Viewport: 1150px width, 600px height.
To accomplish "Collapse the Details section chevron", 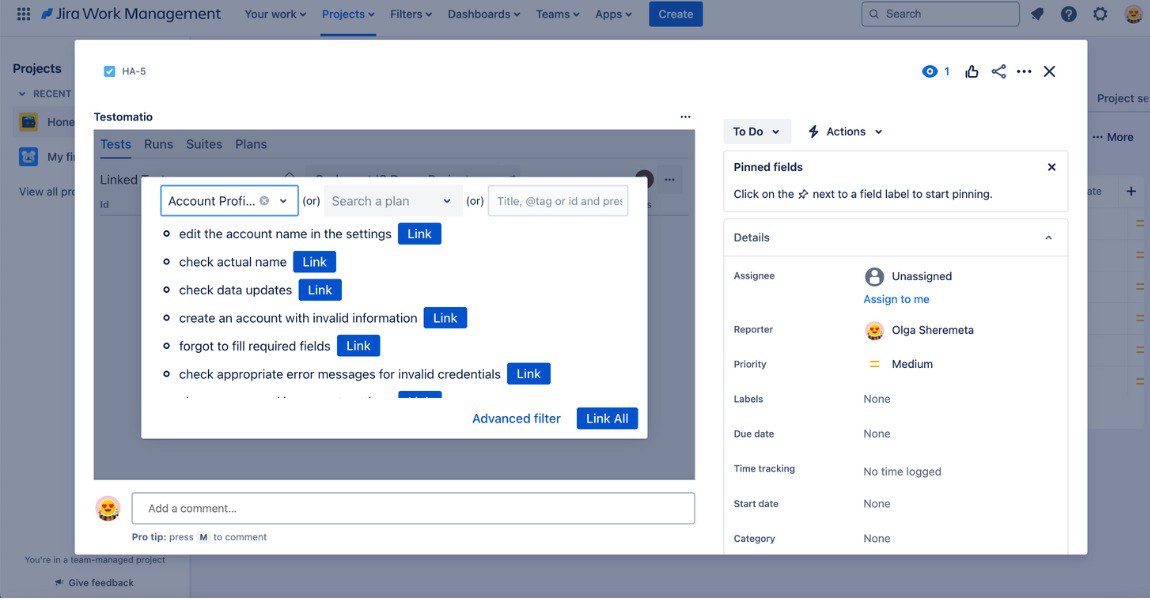I will click(1048, 238).
